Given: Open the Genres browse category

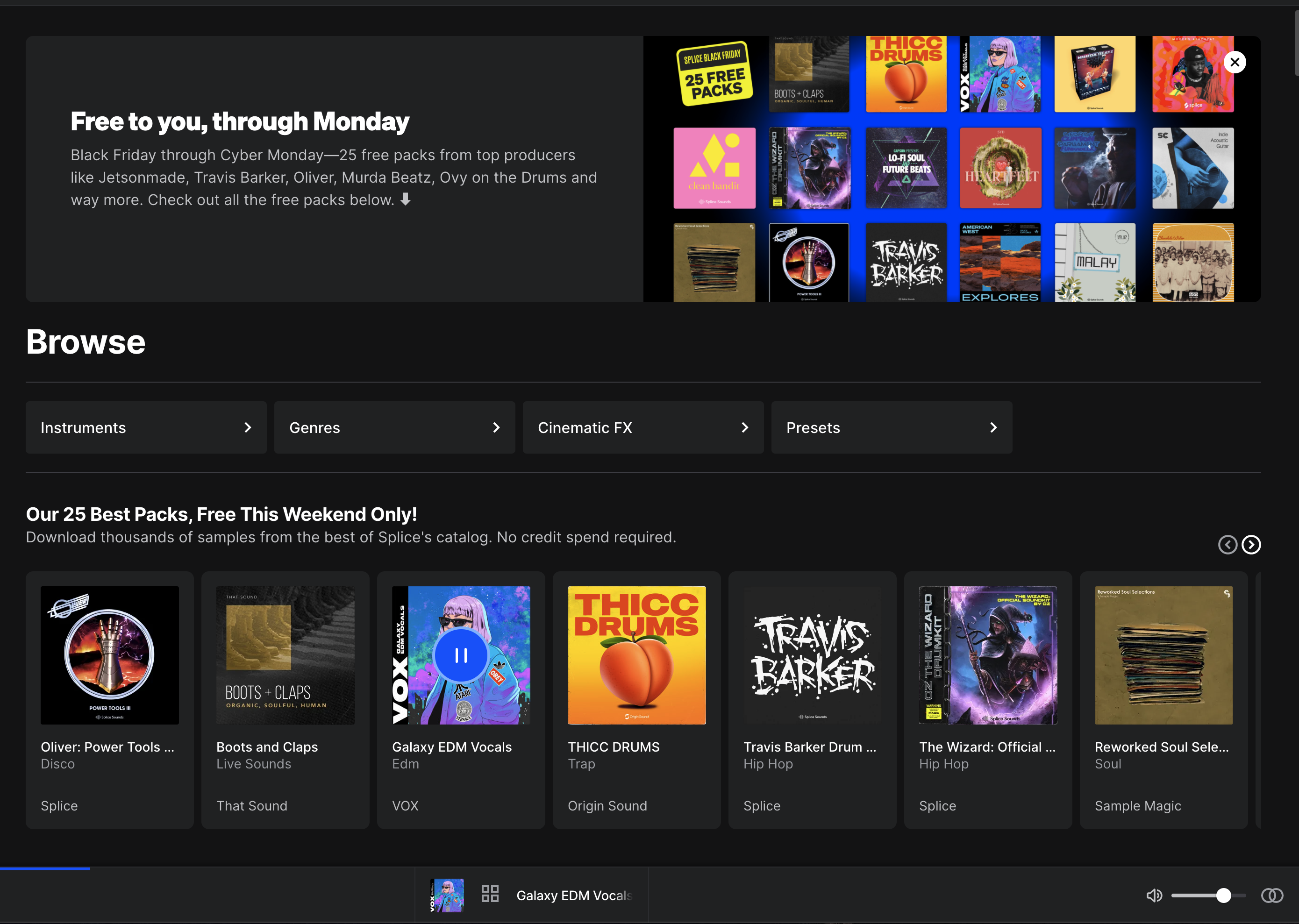Looking at the screenshot, I should pos(395,427).
